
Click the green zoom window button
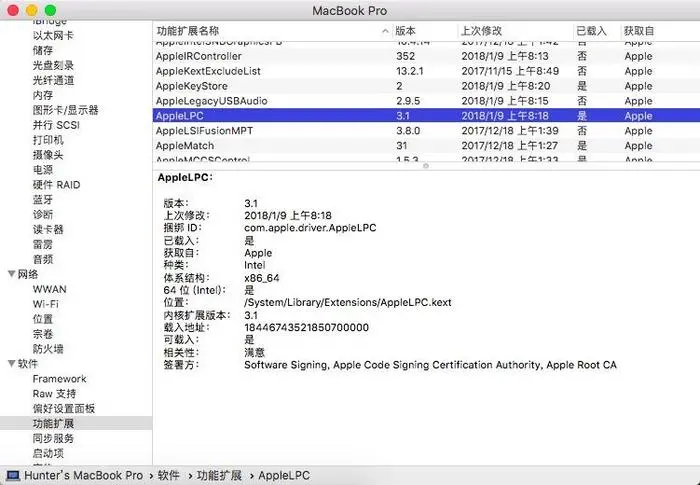pos(52,9)
